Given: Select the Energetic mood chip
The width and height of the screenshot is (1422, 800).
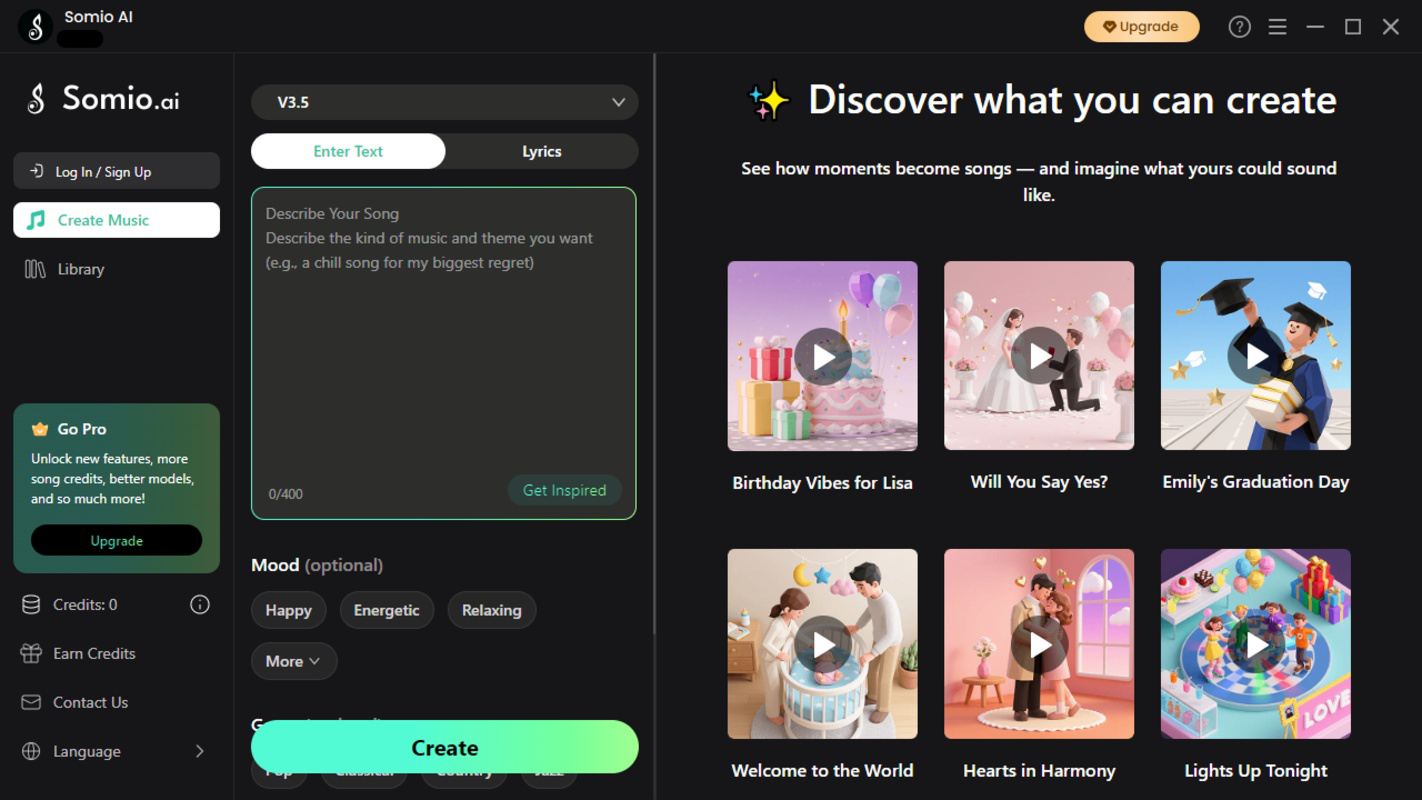Looking at the screenshot, I should (x=386, y=610).
